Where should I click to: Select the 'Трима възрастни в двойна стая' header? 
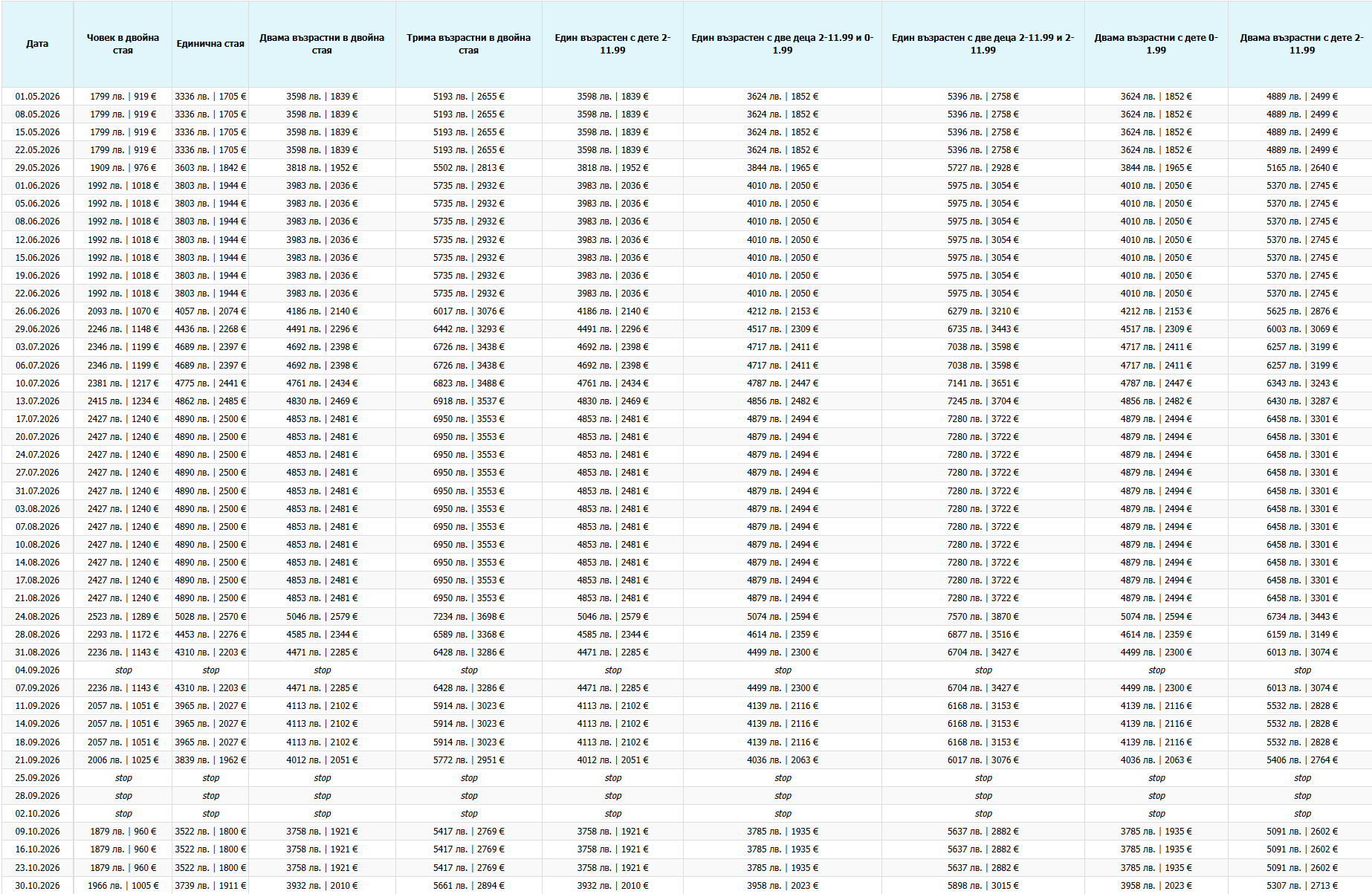tap(468, 44)
